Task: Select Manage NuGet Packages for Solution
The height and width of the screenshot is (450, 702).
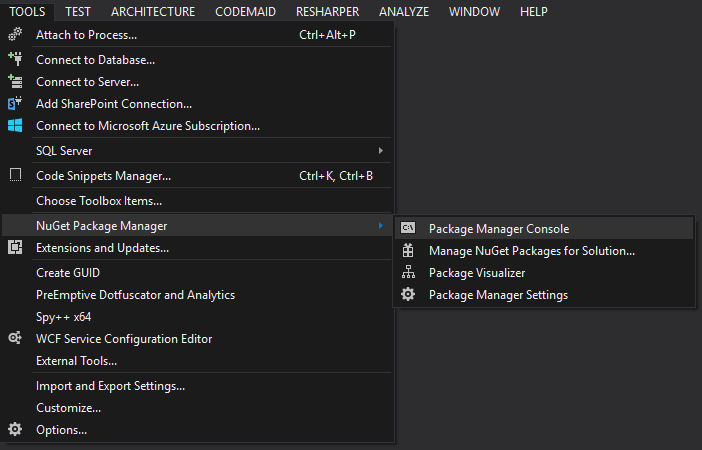Action: [531, 250]
